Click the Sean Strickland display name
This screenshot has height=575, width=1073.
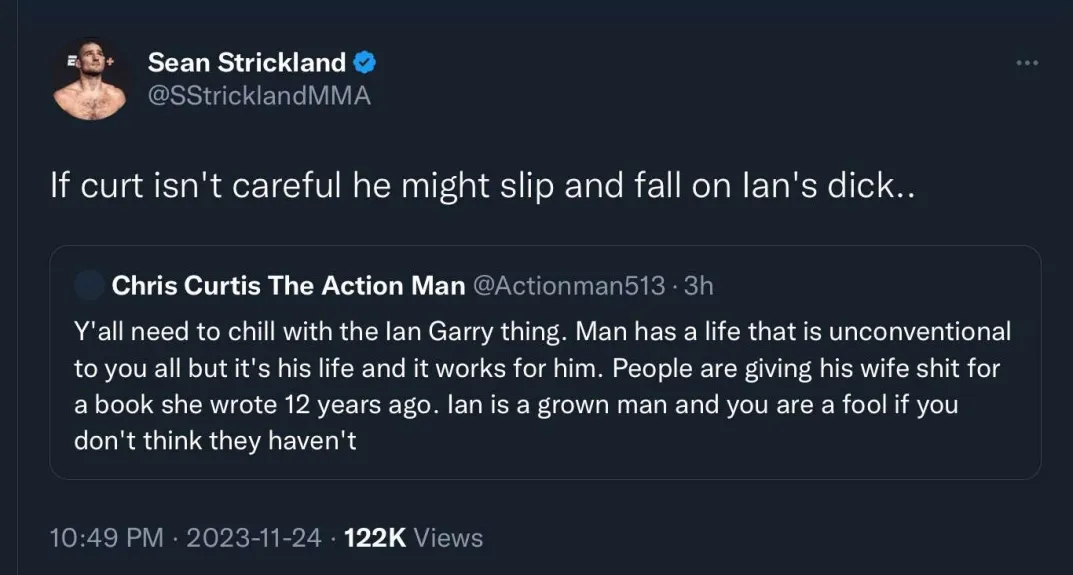tap(246, 63)
